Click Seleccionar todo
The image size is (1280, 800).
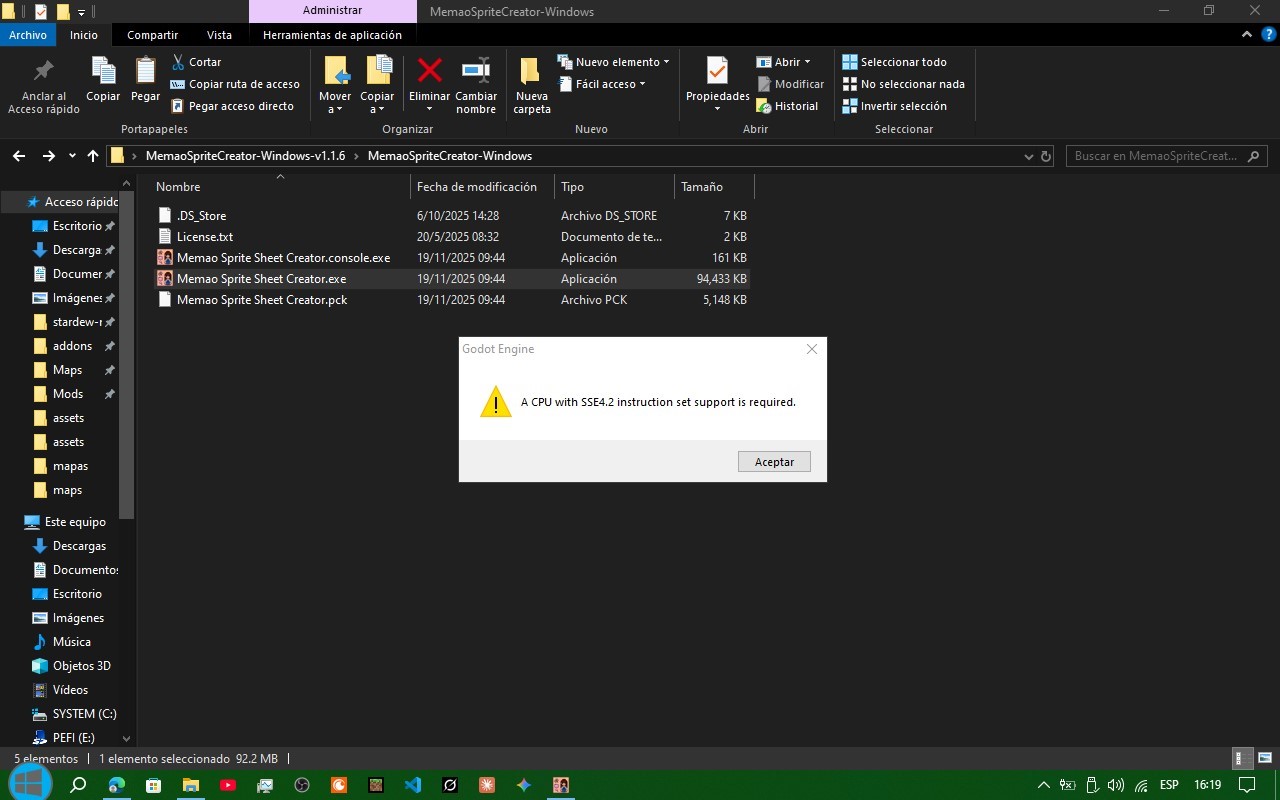pyautogui.click(x=894, y=62)
